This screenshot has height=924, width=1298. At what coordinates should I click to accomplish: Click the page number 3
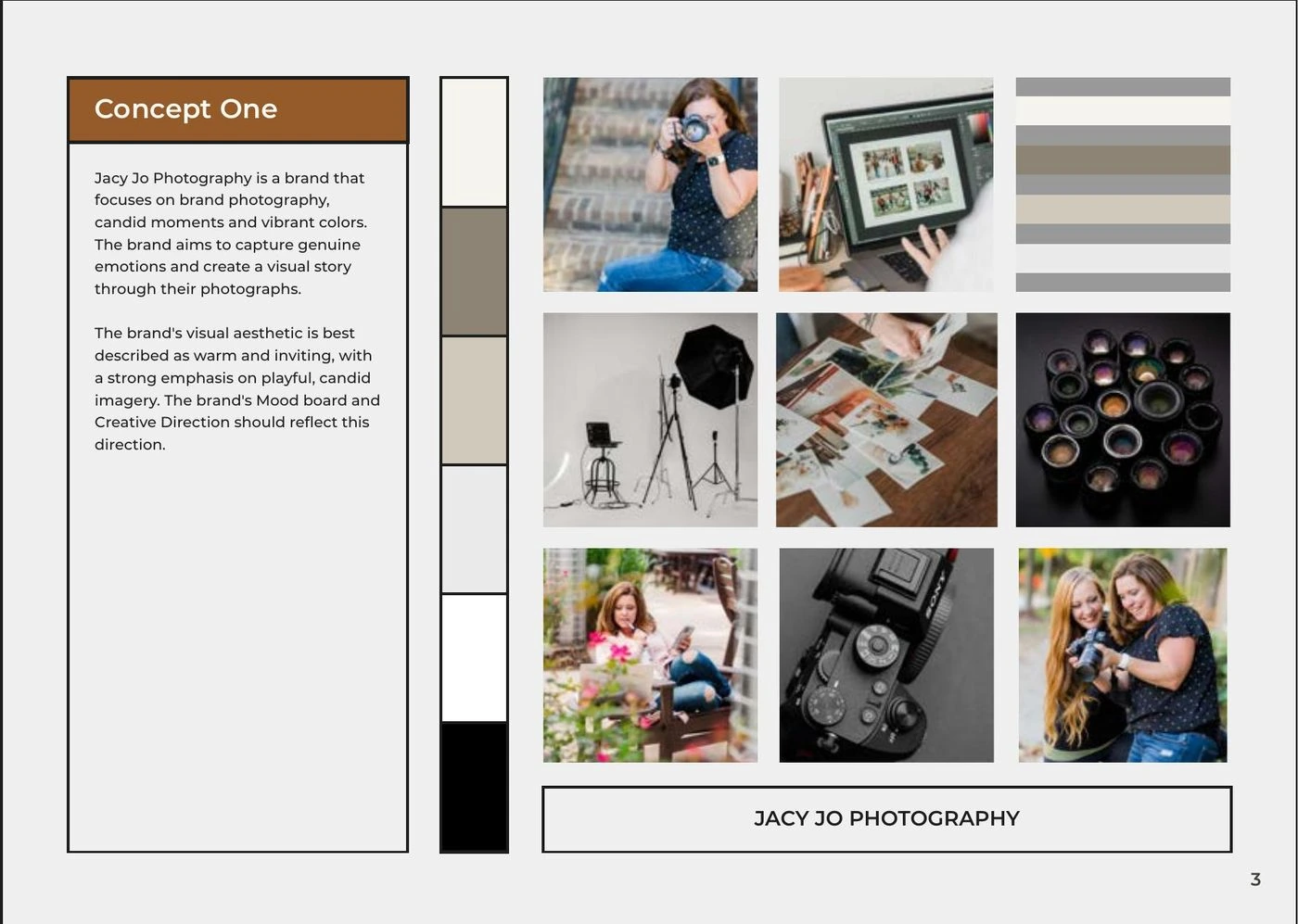(x=1255, y=880)
